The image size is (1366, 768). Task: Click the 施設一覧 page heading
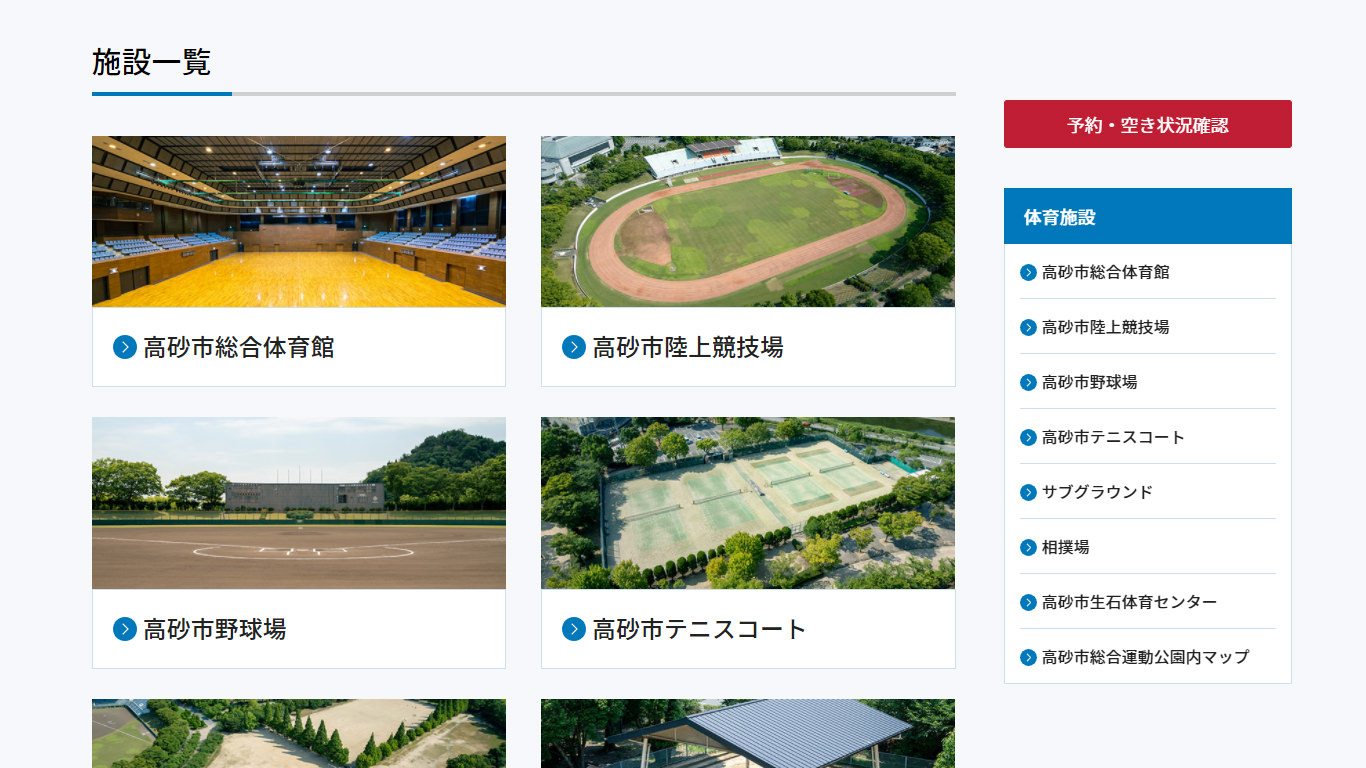[x=152, y=62]
